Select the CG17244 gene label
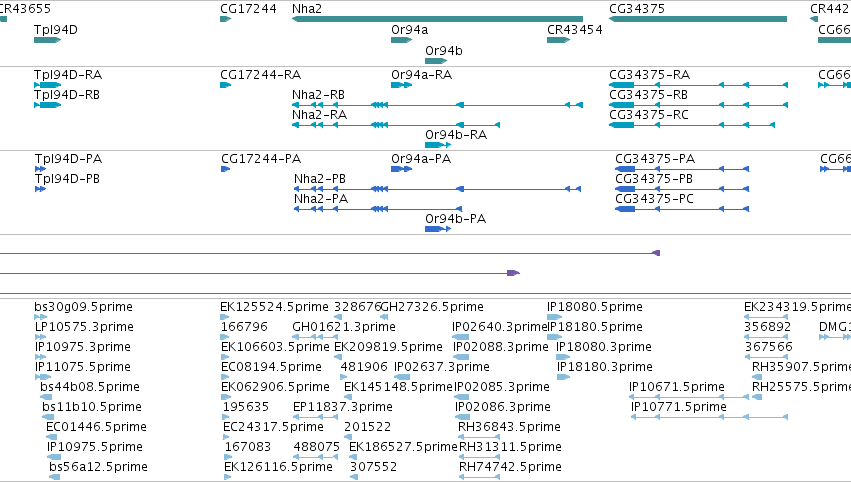 click(x=248, y=9)
